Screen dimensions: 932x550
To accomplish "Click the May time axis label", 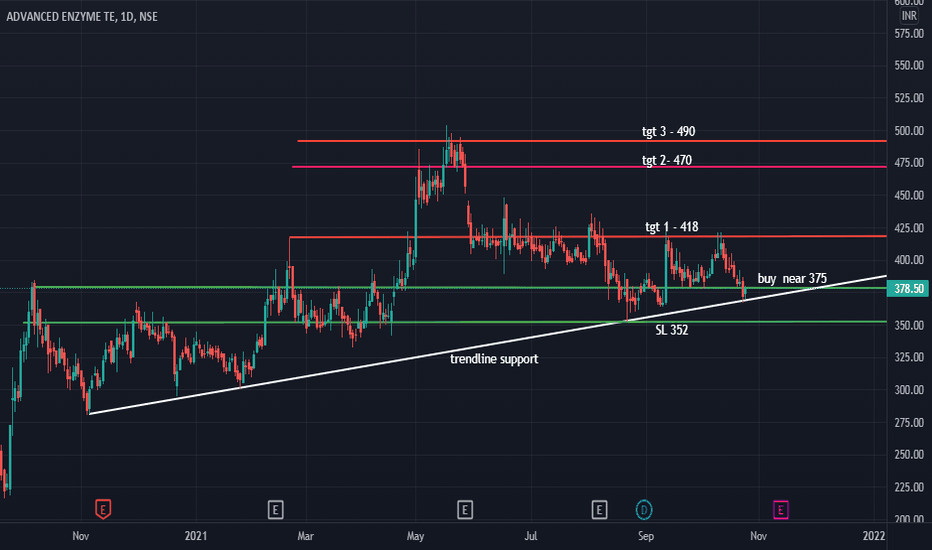I will pyautogui.click(x=415, y=536).
